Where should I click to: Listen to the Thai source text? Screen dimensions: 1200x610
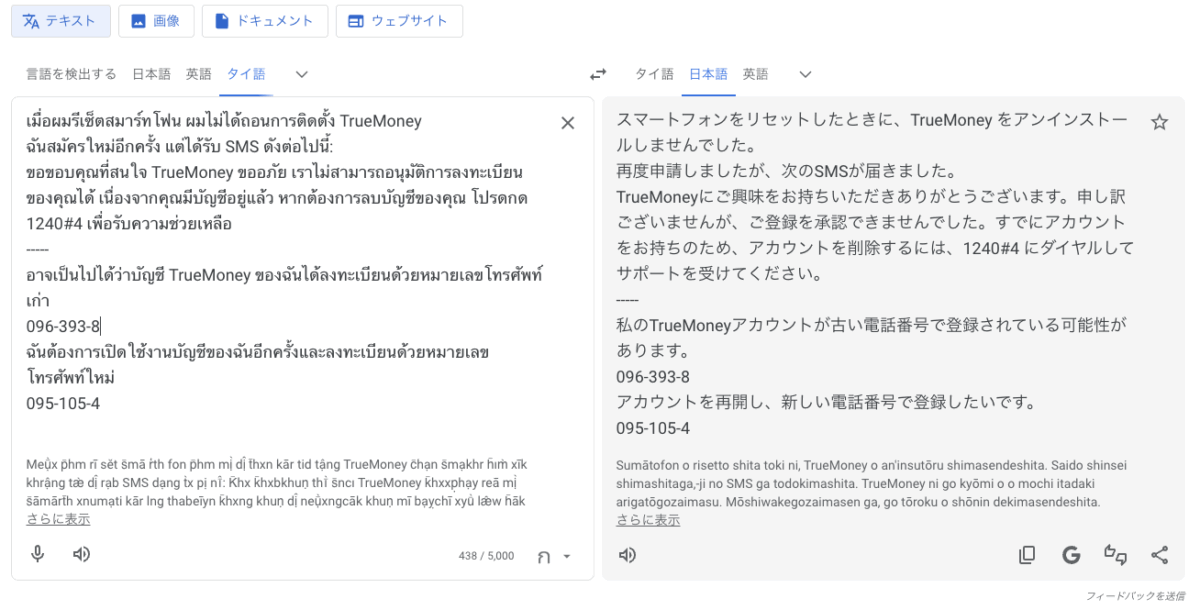pos(82,554)
